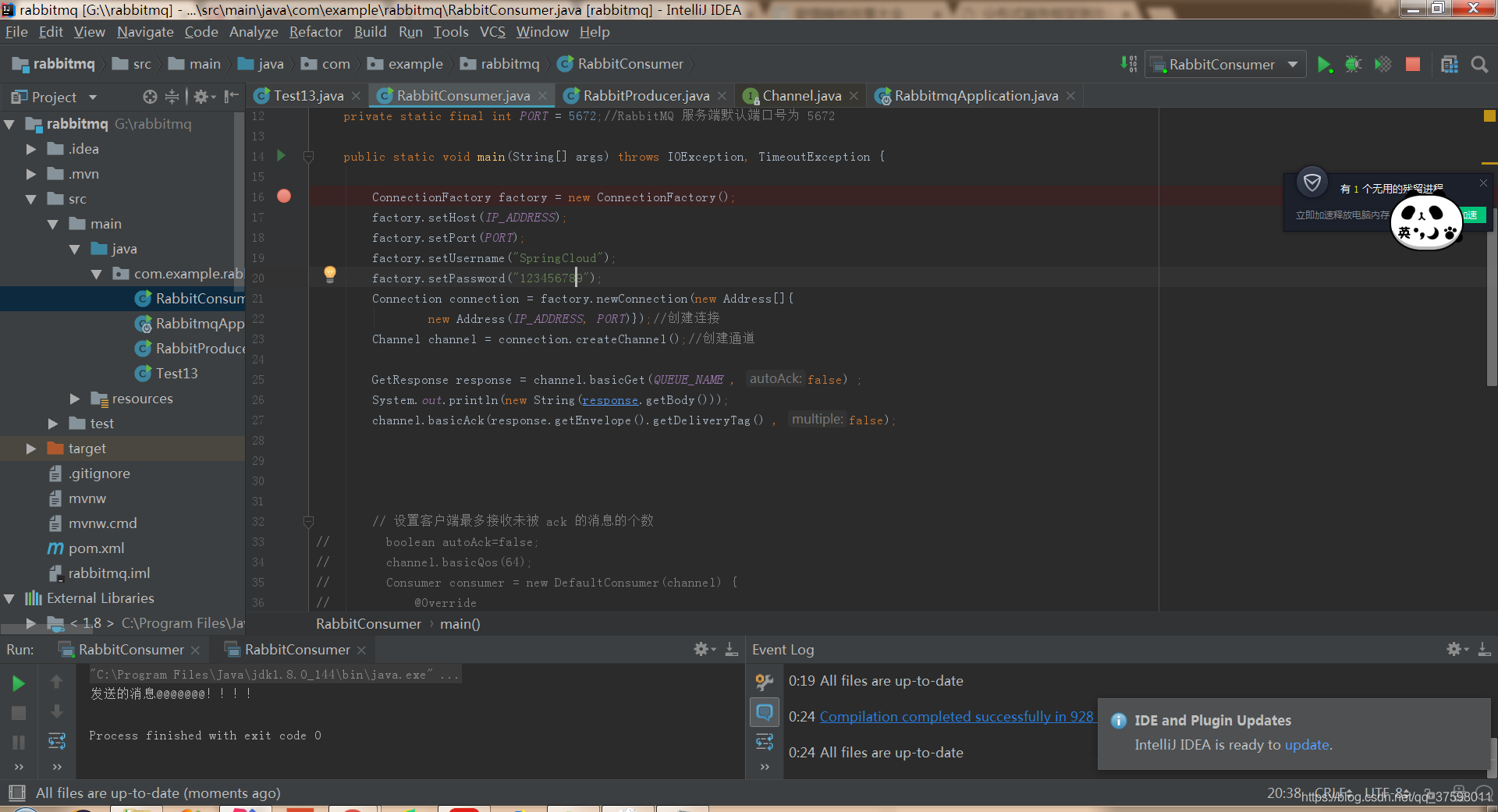Close first RabbitConsumer run tab
The height and width of the screenshot is (812, 1498).
[x=195, y=650]
